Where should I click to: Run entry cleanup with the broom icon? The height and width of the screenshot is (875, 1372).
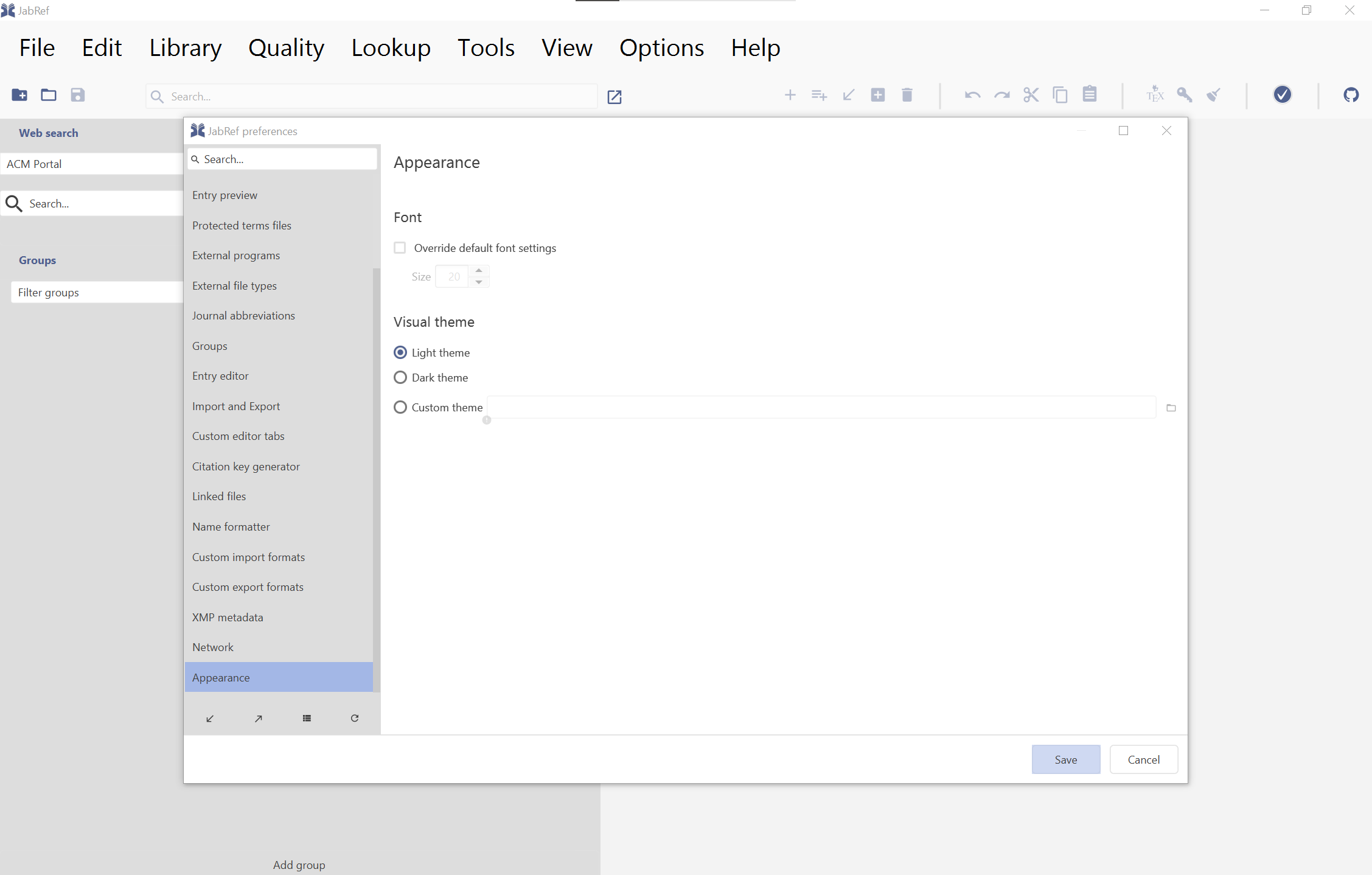click(1213, 95)
